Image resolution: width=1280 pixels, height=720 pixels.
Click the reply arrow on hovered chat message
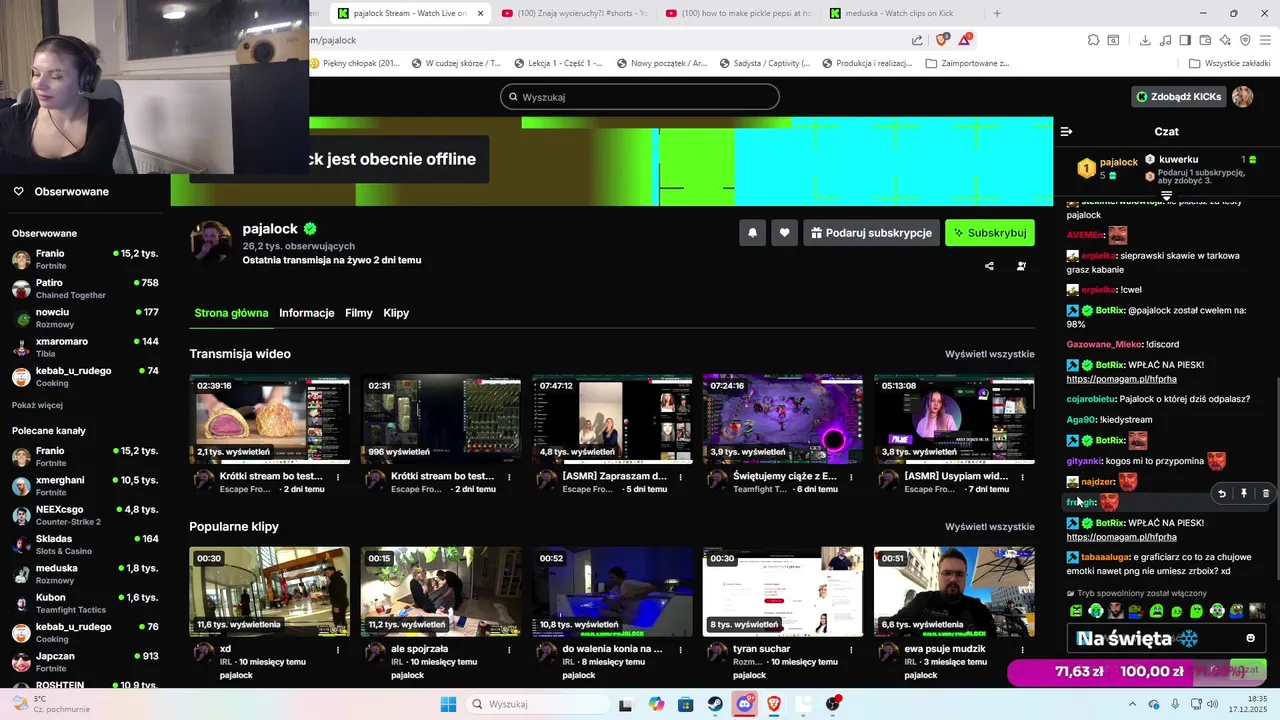tap(1222, 493)
